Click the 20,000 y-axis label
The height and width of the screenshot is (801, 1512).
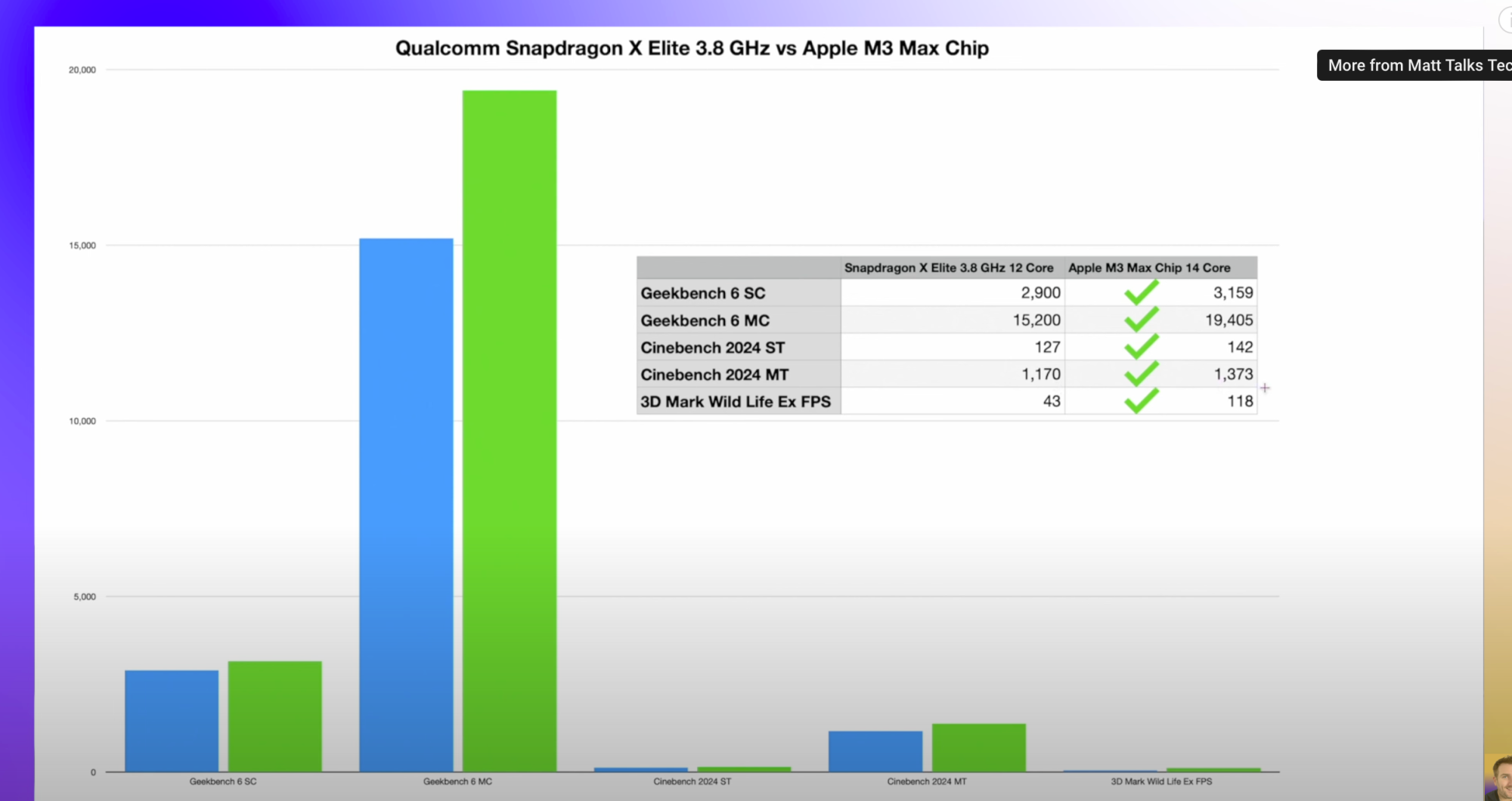(82, 70)
